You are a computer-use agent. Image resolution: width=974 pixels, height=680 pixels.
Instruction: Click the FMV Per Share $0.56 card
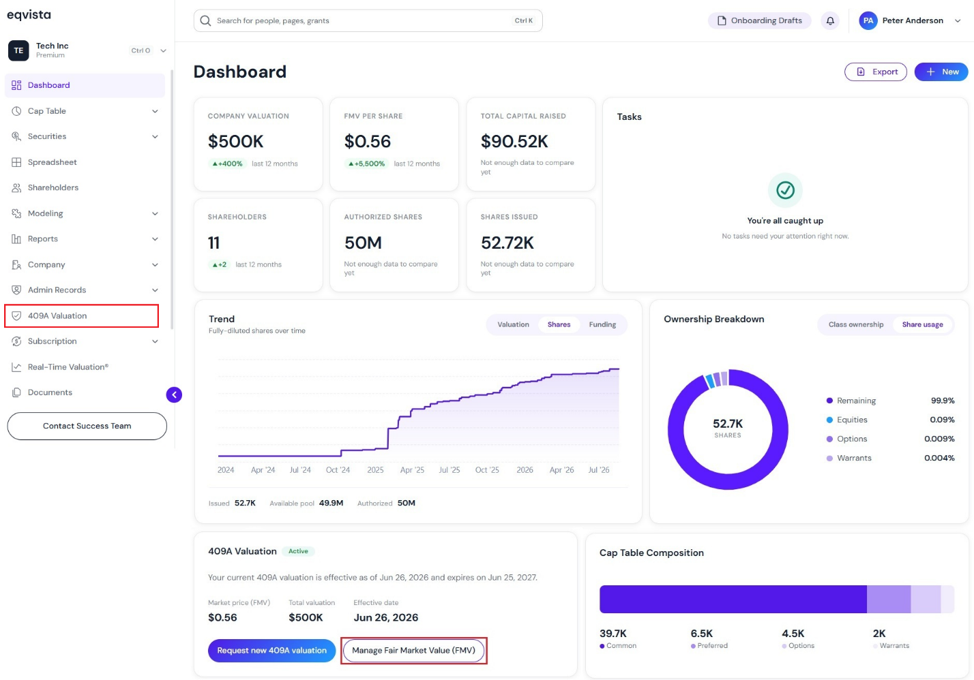[394, 144]
